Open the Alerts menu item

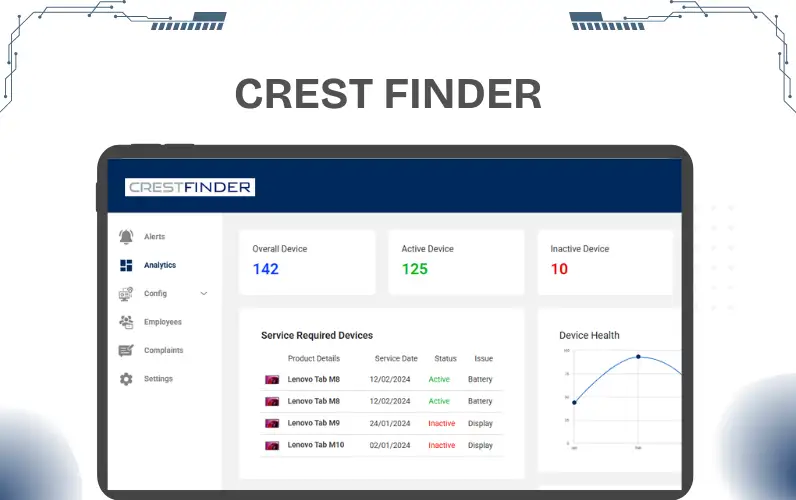[154, 237]
